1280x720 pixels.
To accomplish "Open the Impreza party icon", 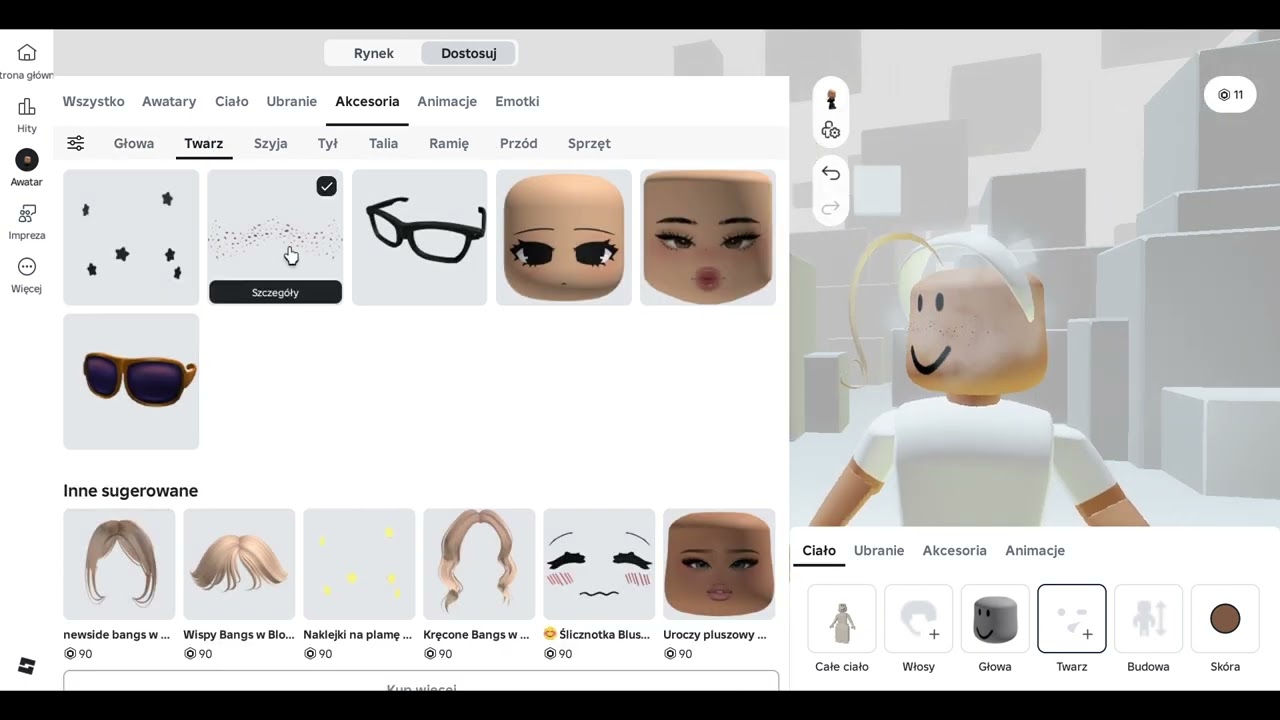I will (27, 213).
